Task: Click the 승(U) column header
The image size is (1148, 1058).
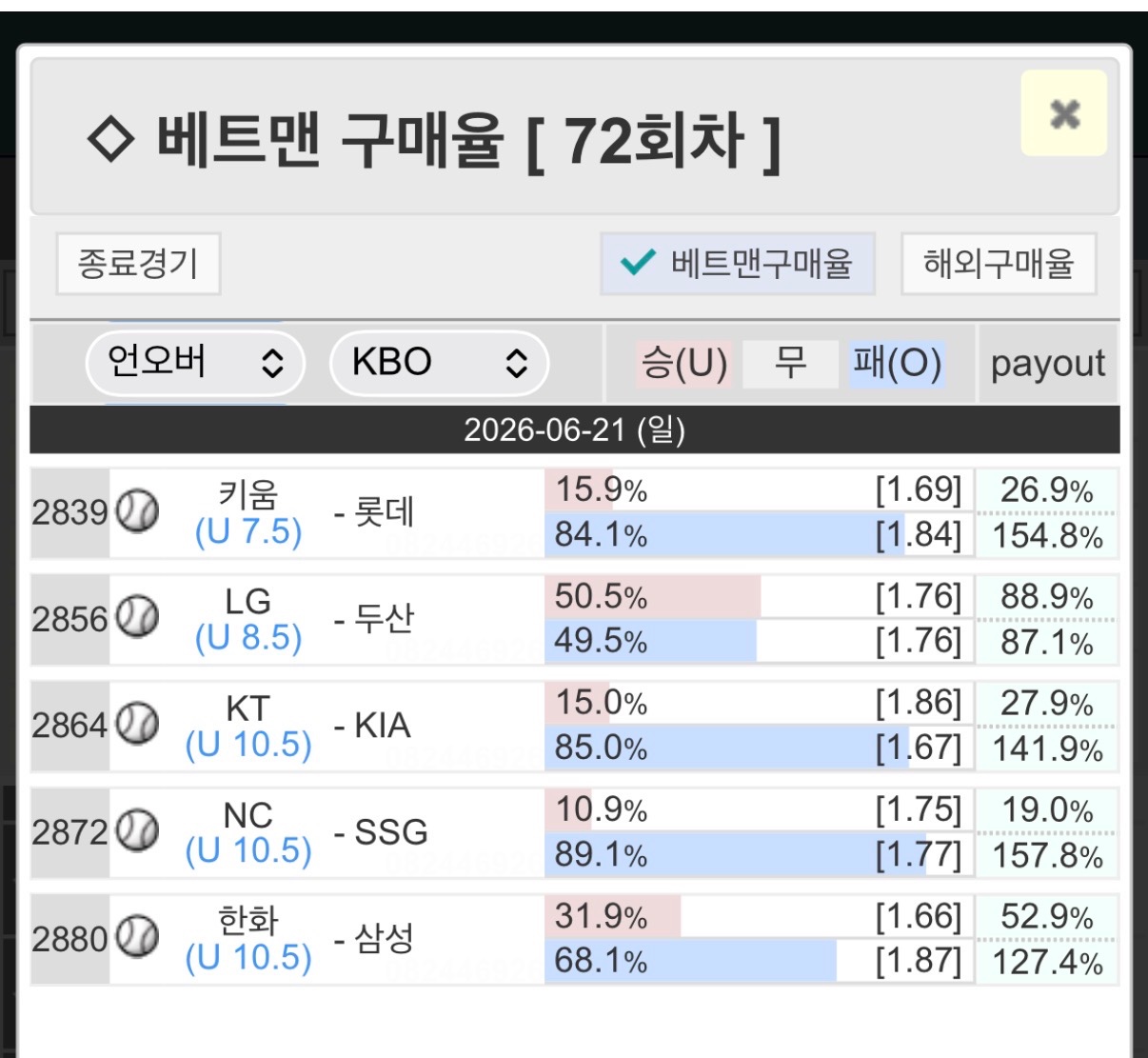Action: pyautogui.click(x=684, y=364)
